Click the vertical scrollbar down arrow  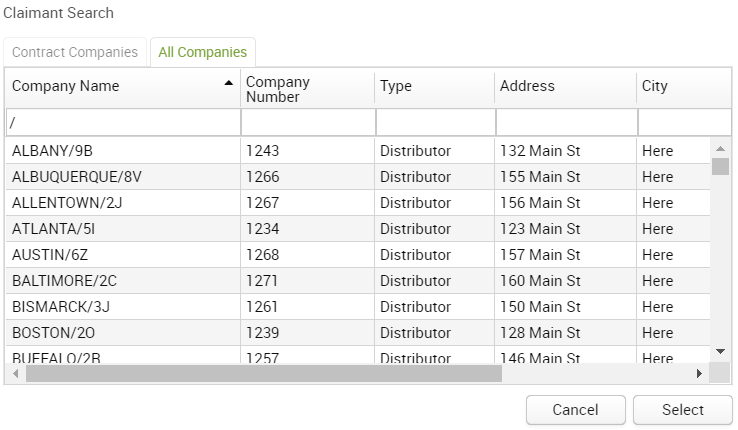coord(720,351)
